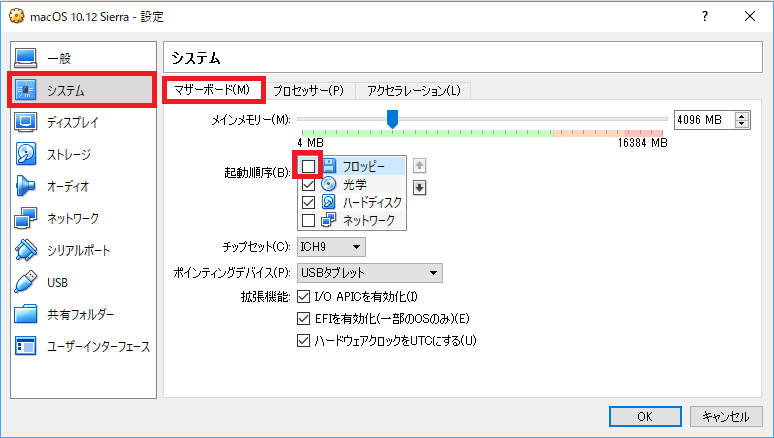The height and width of the screenshot is (438, 774).
Task: Switch to プロセッサー tab
Action: 309,90
